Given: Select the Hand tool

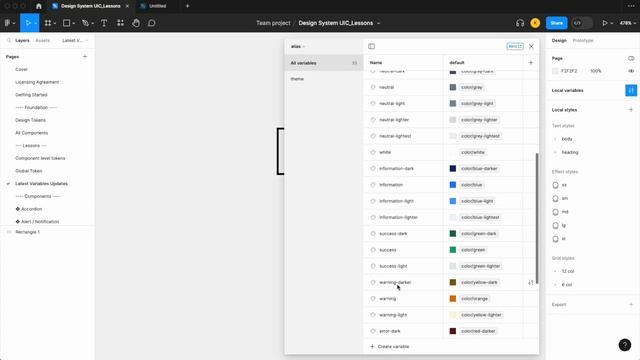Looking at the screenshot, I should coord(136,23).
